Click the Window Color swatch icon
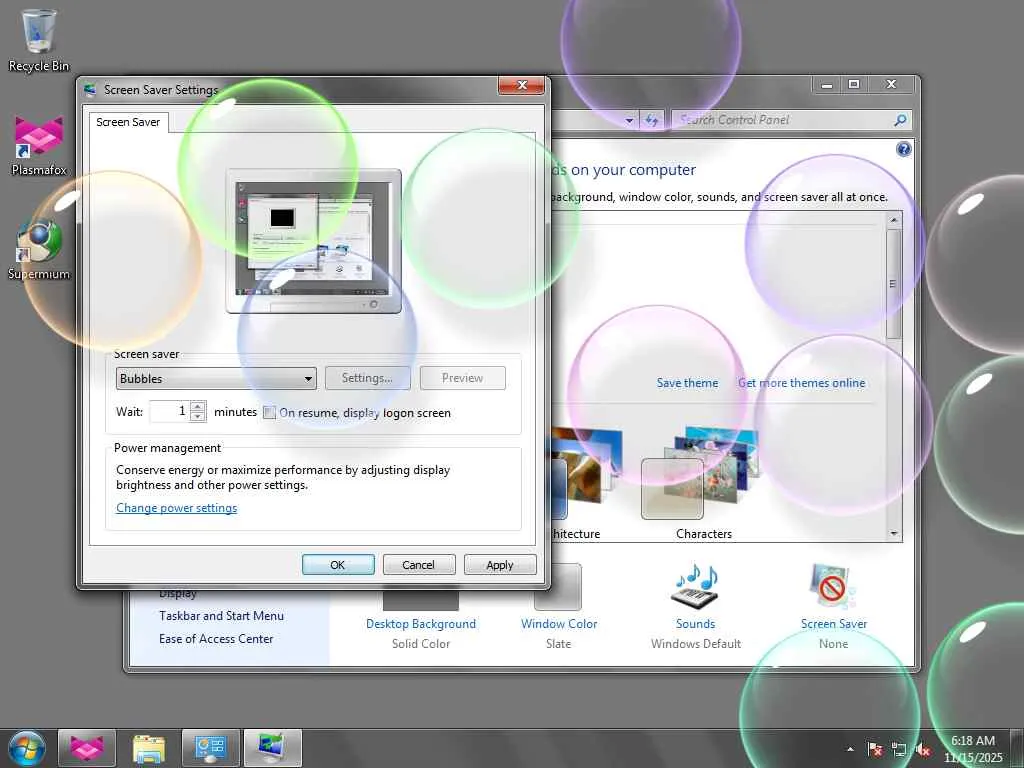The width and height of the screenshot is (1024, 768). click(558, 588)
